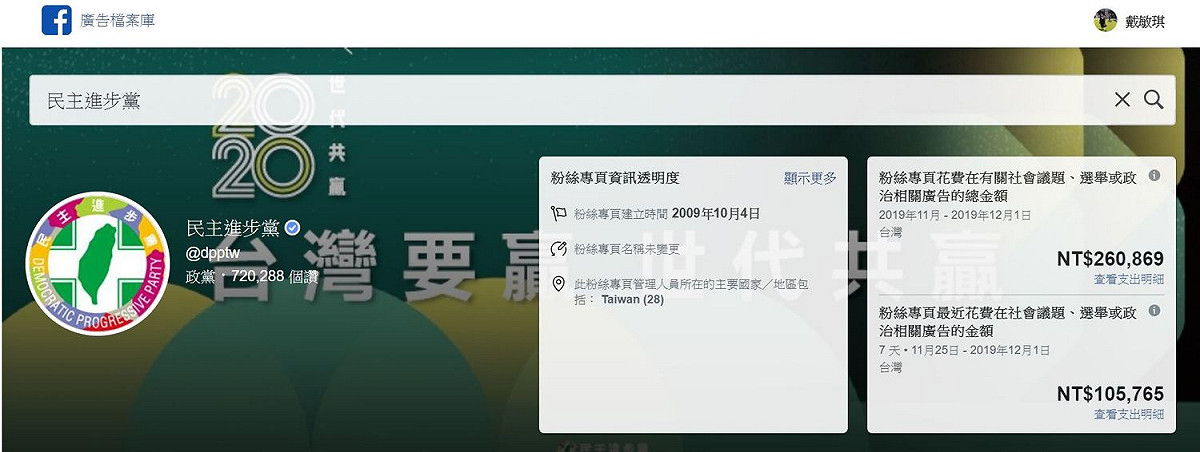Select the 粉絲專頁資訊透明度 heading
Screen dimensions: 1200x452
click(615, 178)
